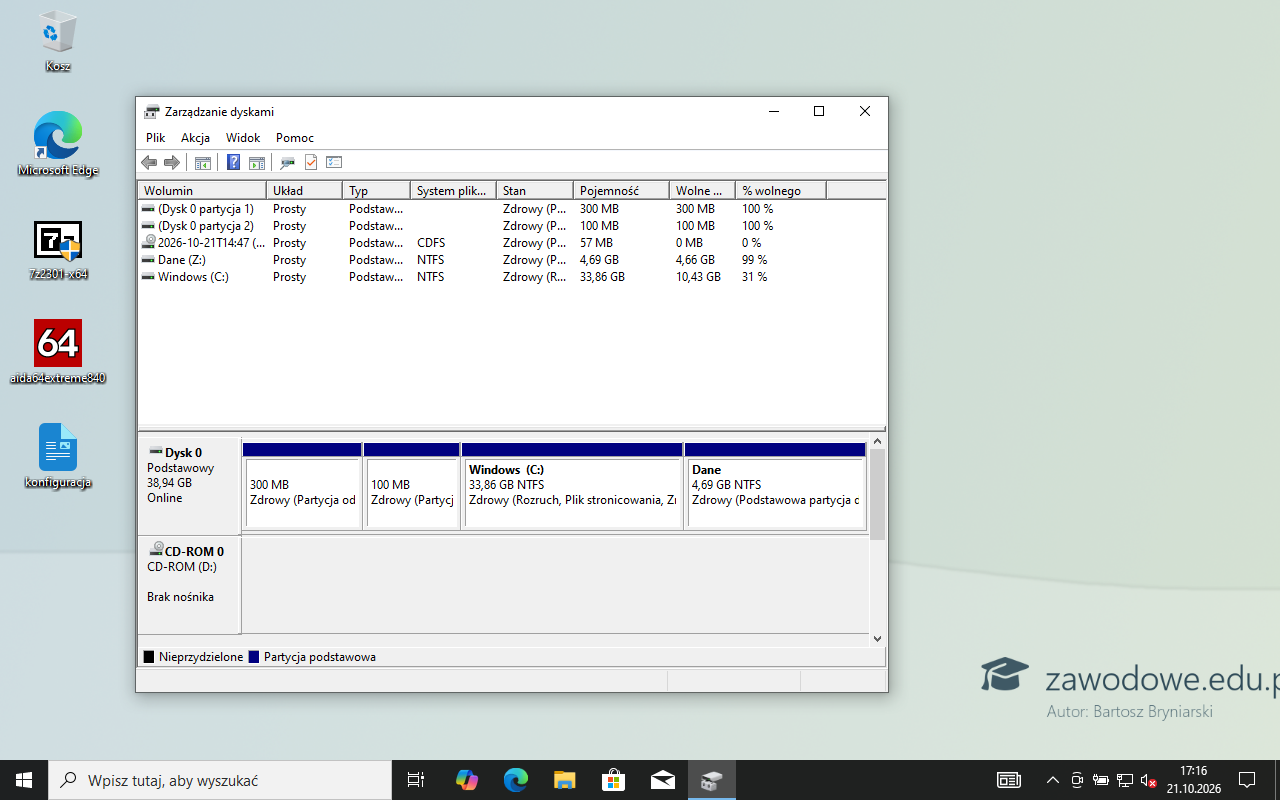Click the rescan disks toolbar icon

[287, 162]
